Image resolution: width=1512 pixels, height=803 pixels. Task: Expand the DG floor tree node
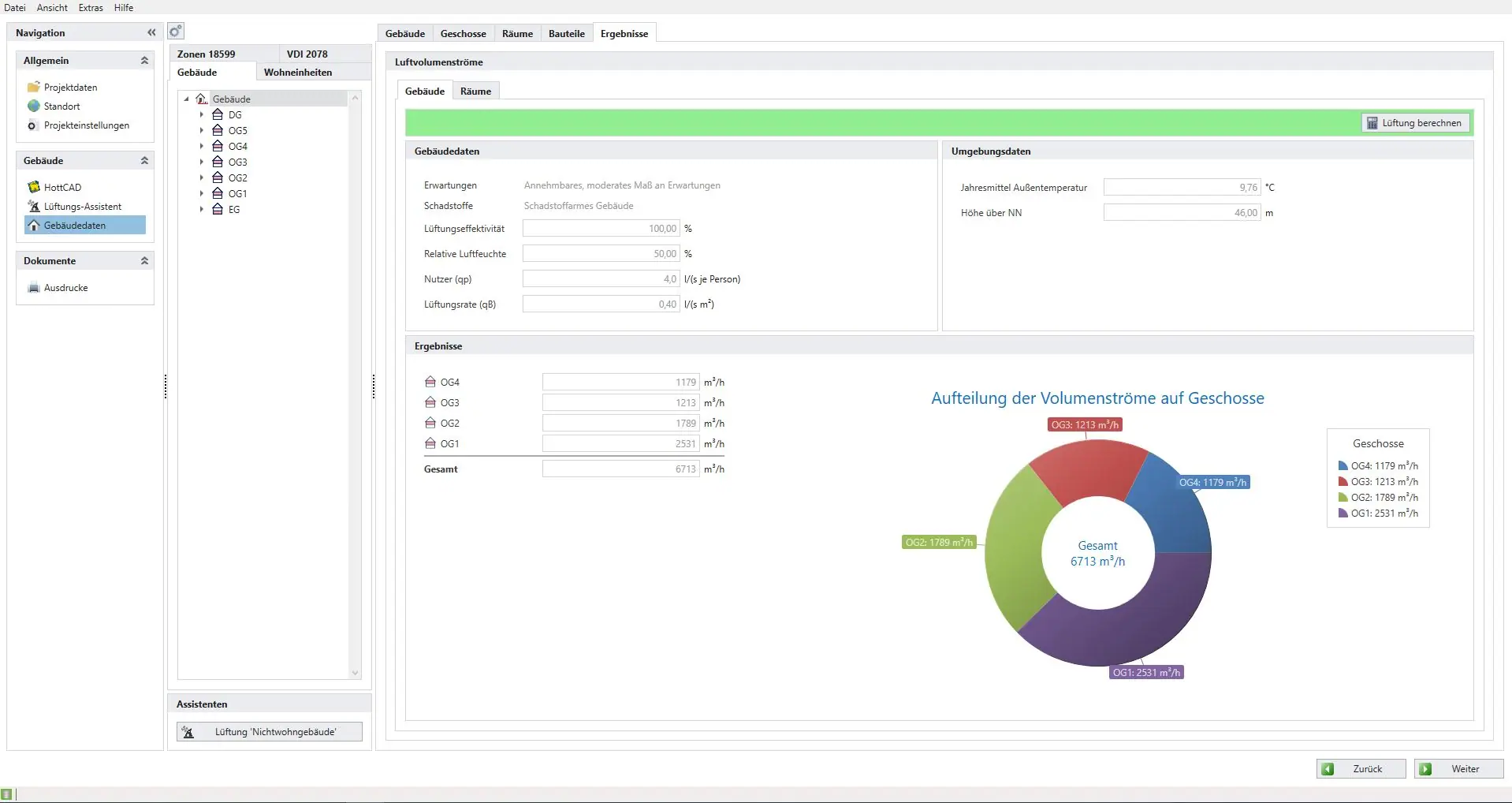pos(202,115)
